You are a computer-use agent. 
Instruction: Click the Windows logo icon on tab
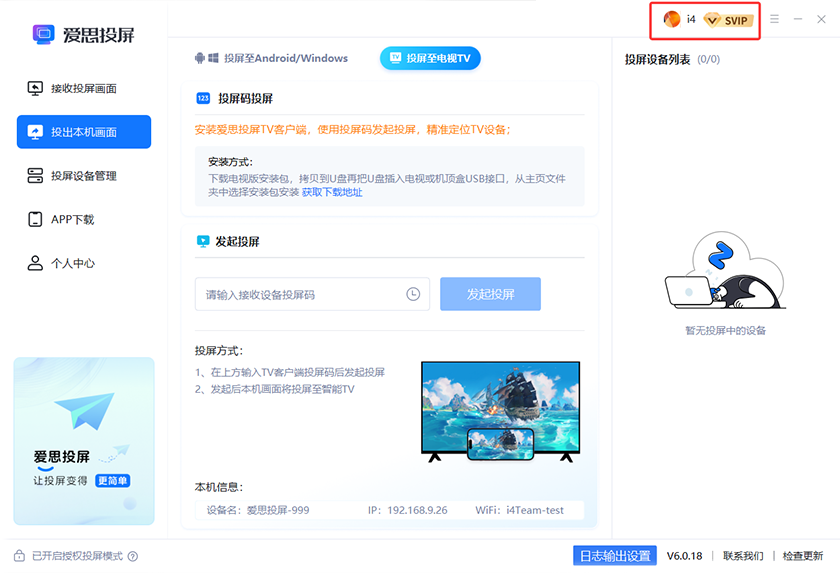coord(213,58)
